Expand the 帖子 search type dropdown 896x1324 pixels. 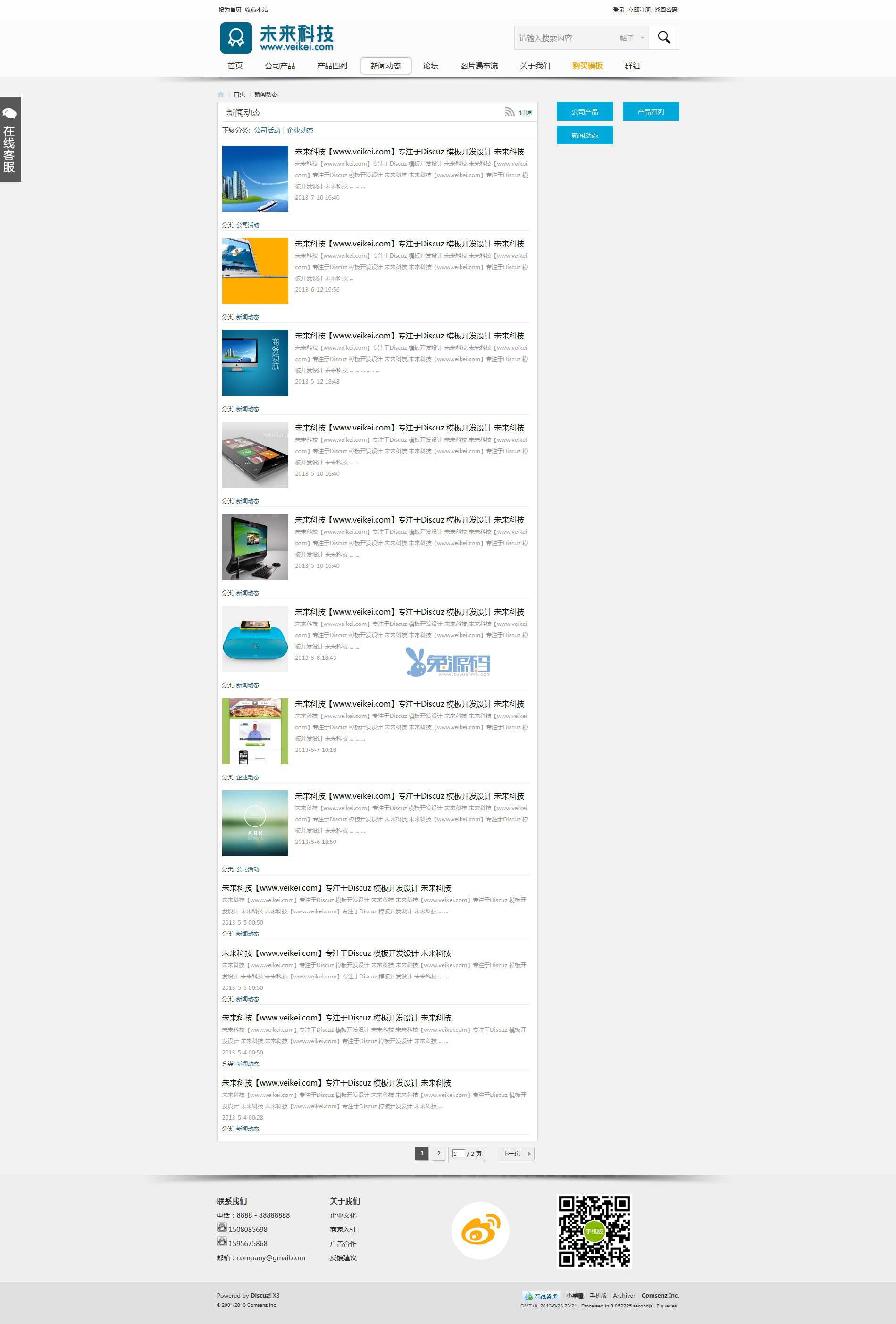tap(632, 38)
